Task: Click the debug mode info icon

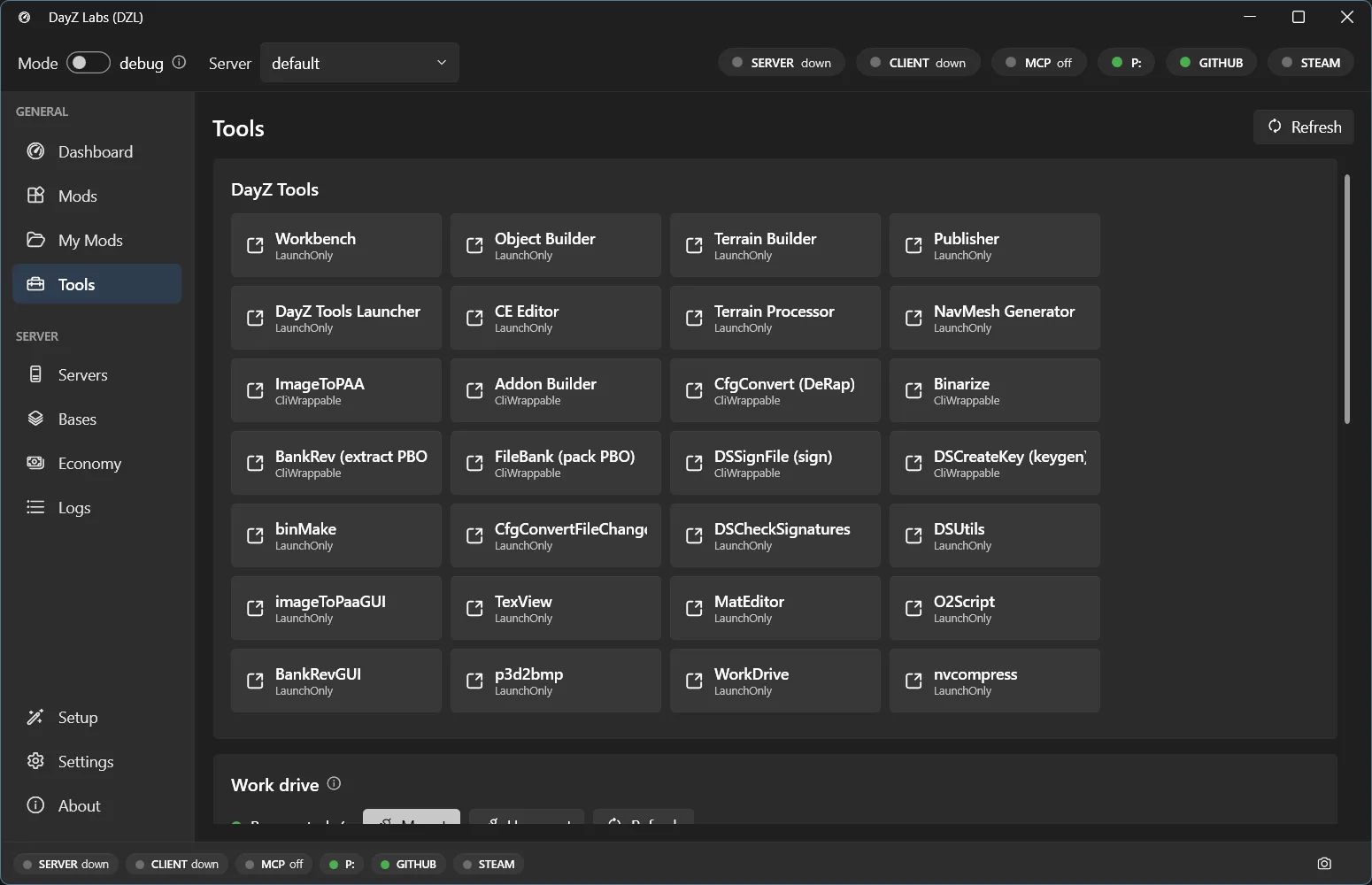Action: point(179,62)
